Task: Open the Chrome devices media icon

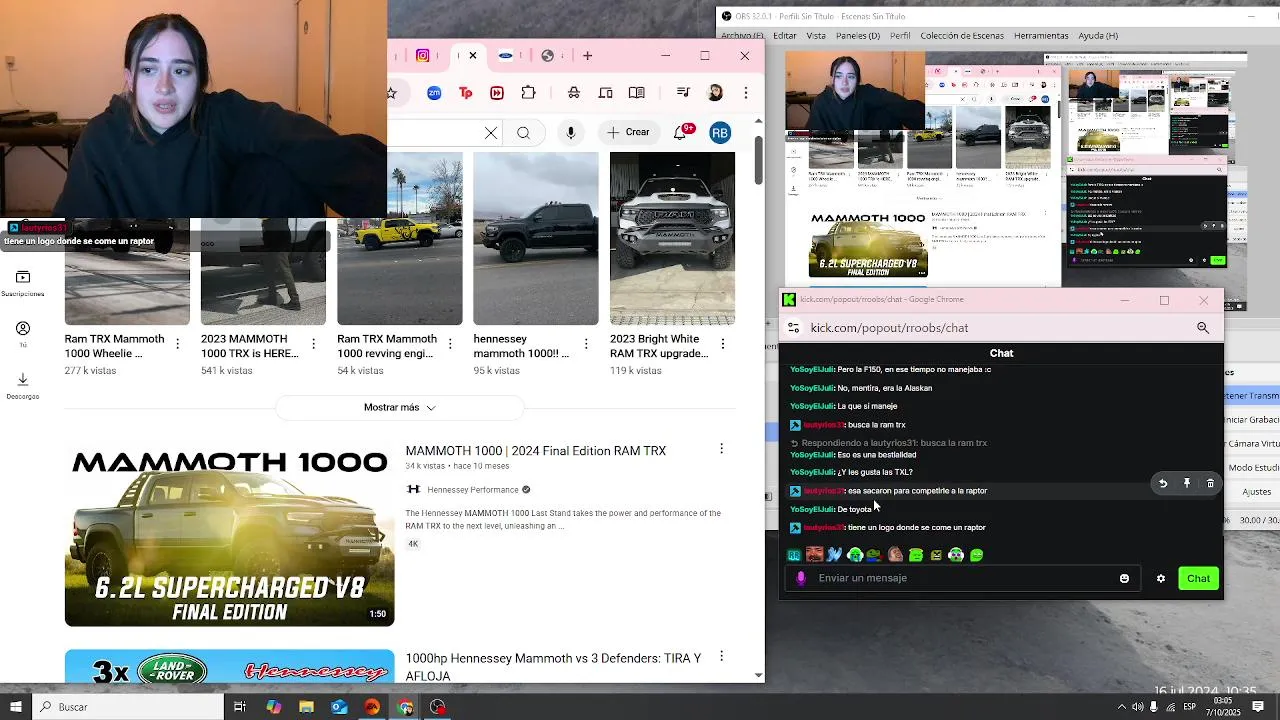Action: click(606, 93)
